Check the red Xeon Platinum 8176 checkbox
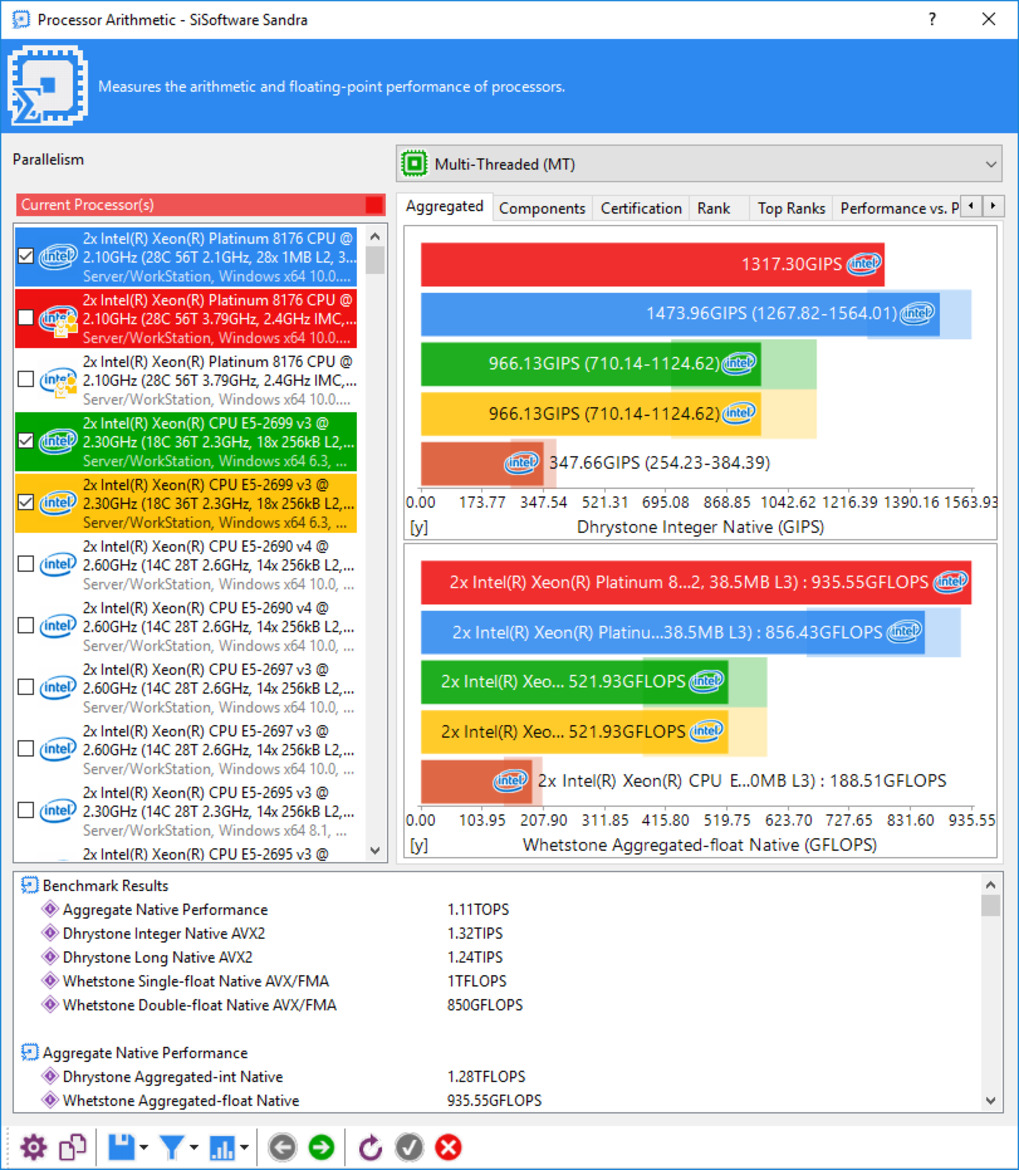The width and height of the screenshot is (1019, 1170). pos(26,318)
